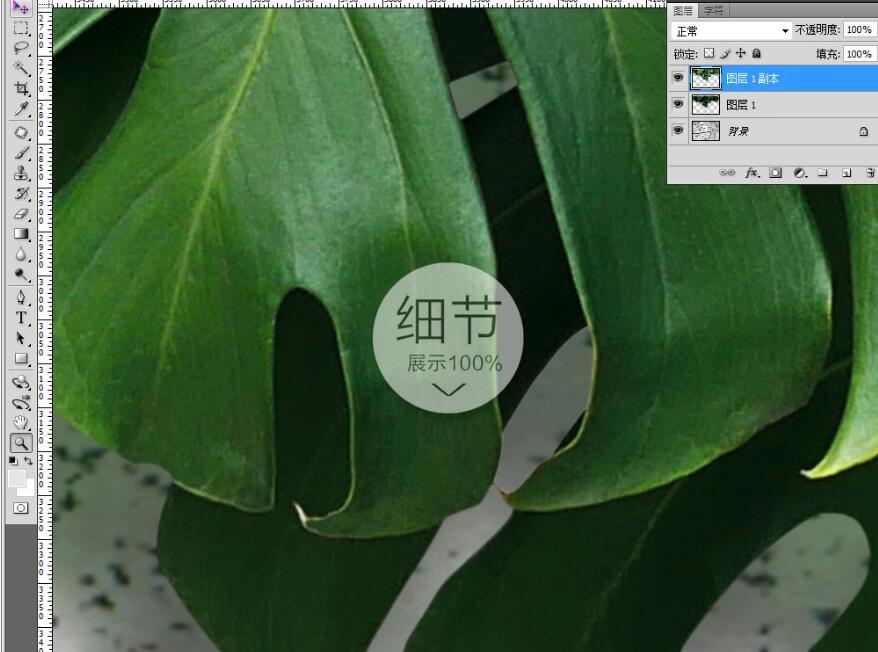Viewport: 878px width, 652px height.
Task: Pick the Eyedropper tool
Action: 20,109
